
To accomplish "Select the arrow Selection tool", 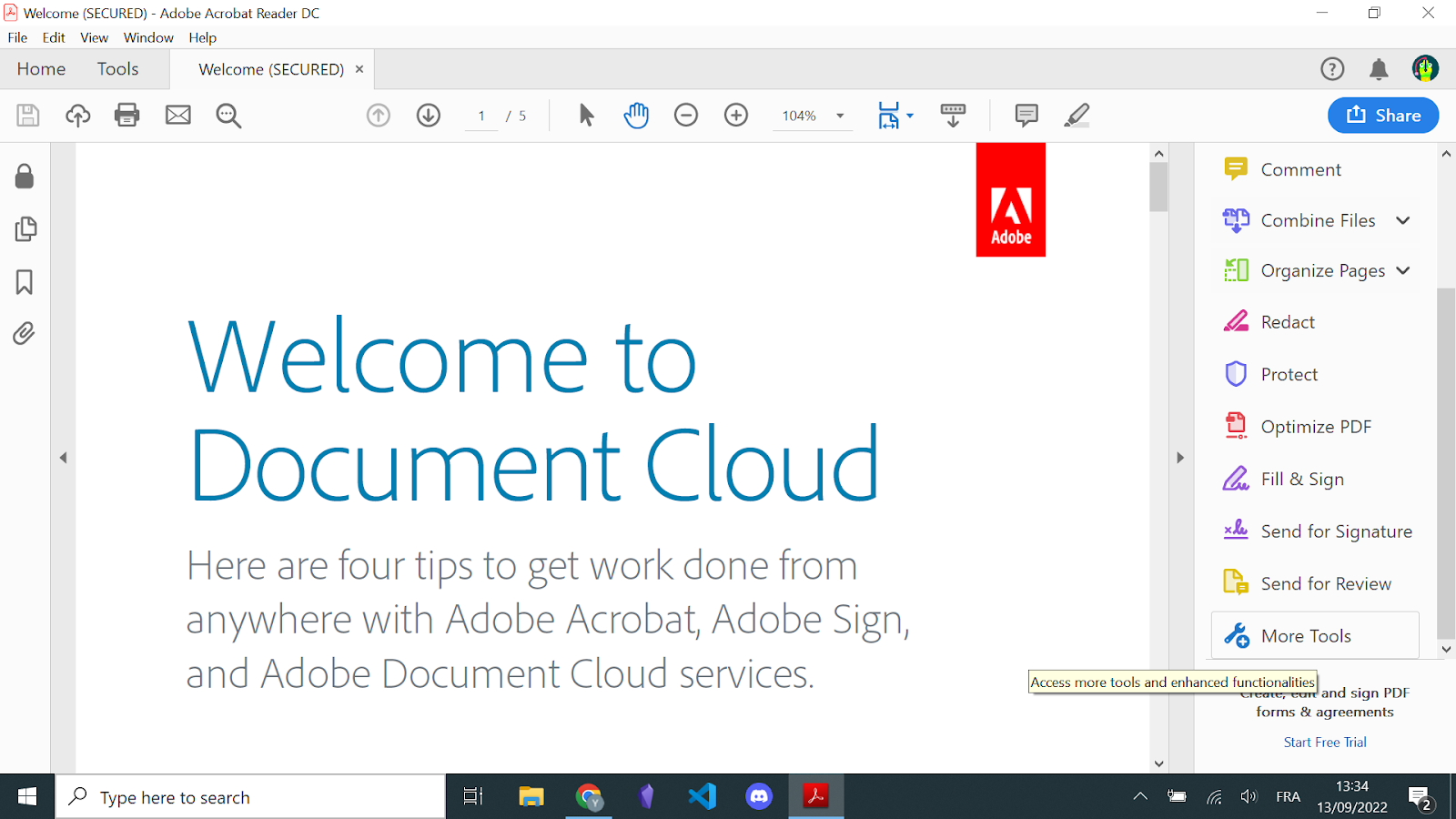I will pyautogui.click(x=586, y=116).
